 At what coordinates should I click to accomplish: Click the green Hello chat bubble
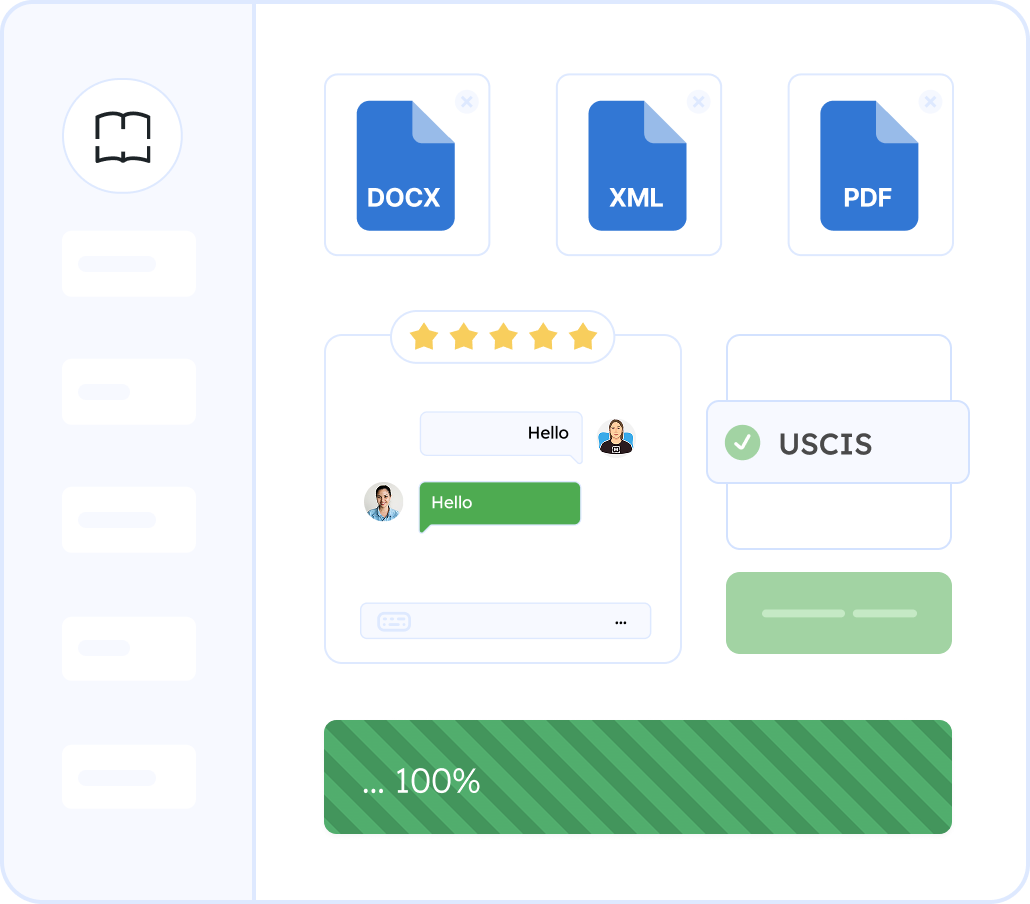pos(499,503)
